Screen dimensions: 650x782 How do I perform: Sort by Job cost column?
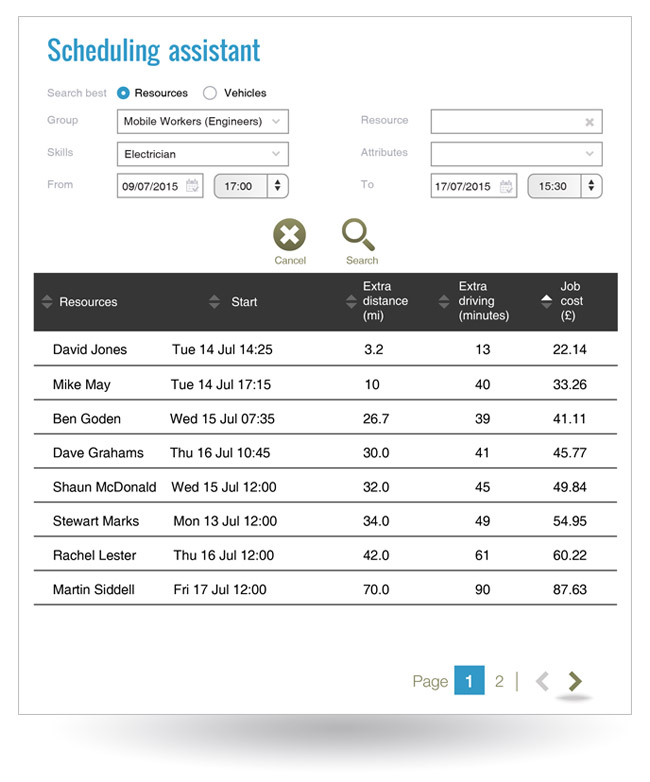[545, 301]
